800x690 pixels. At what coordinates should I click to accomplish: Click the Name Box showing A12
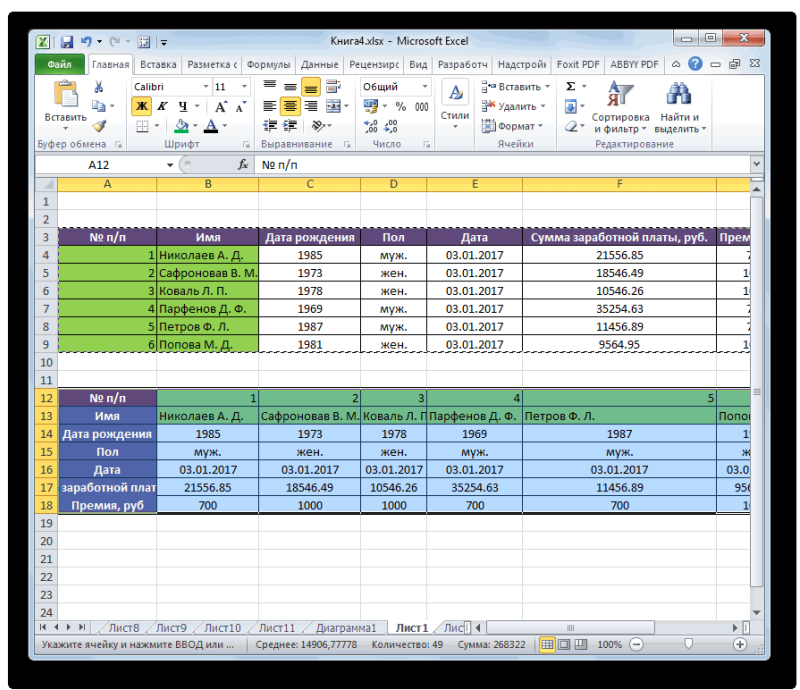click(x=99, y=165)
